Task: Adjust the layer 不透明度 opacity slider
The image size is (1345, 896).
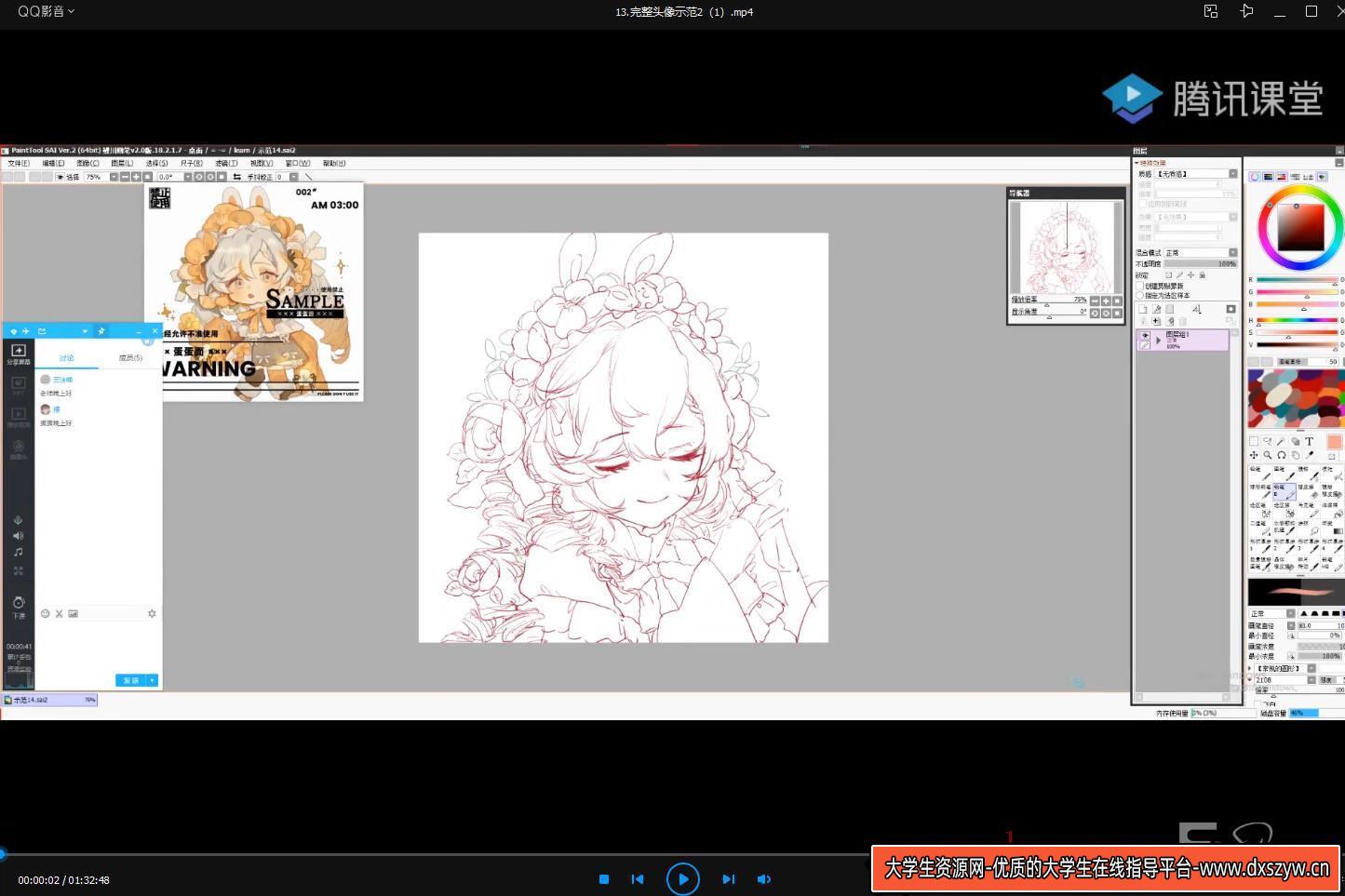Action: [x=1201, y=263]
